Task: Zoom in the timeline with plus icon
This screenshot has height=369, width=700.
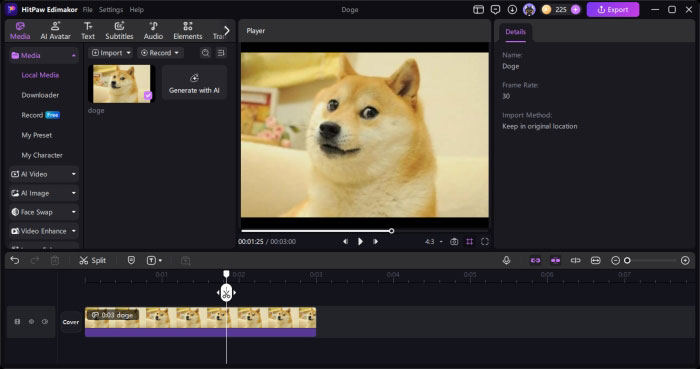Action: click(x=685, y=260)
